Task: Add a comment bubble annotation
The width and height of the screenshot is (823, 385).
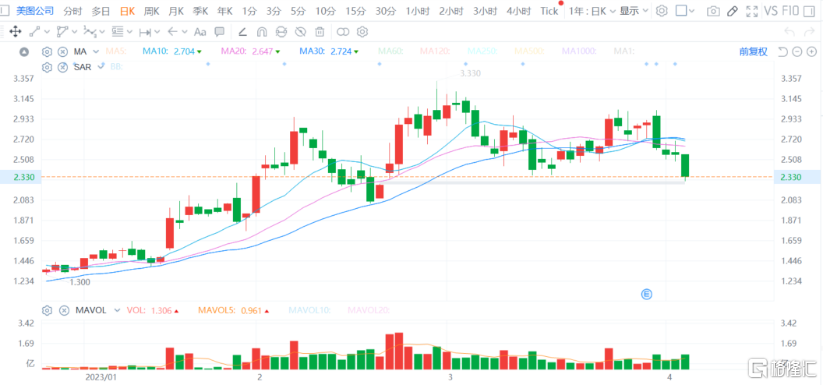Action: [219, 32]
